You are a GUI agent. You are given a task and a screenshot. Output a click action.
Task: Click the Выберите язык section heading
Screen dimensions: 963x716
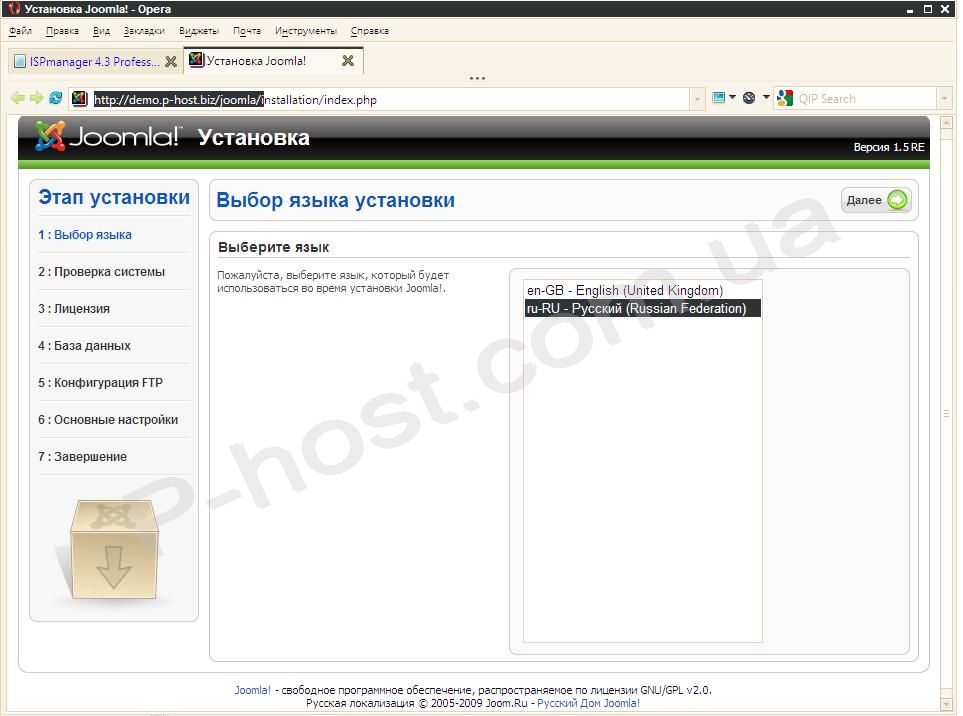(x=273, y=247)
